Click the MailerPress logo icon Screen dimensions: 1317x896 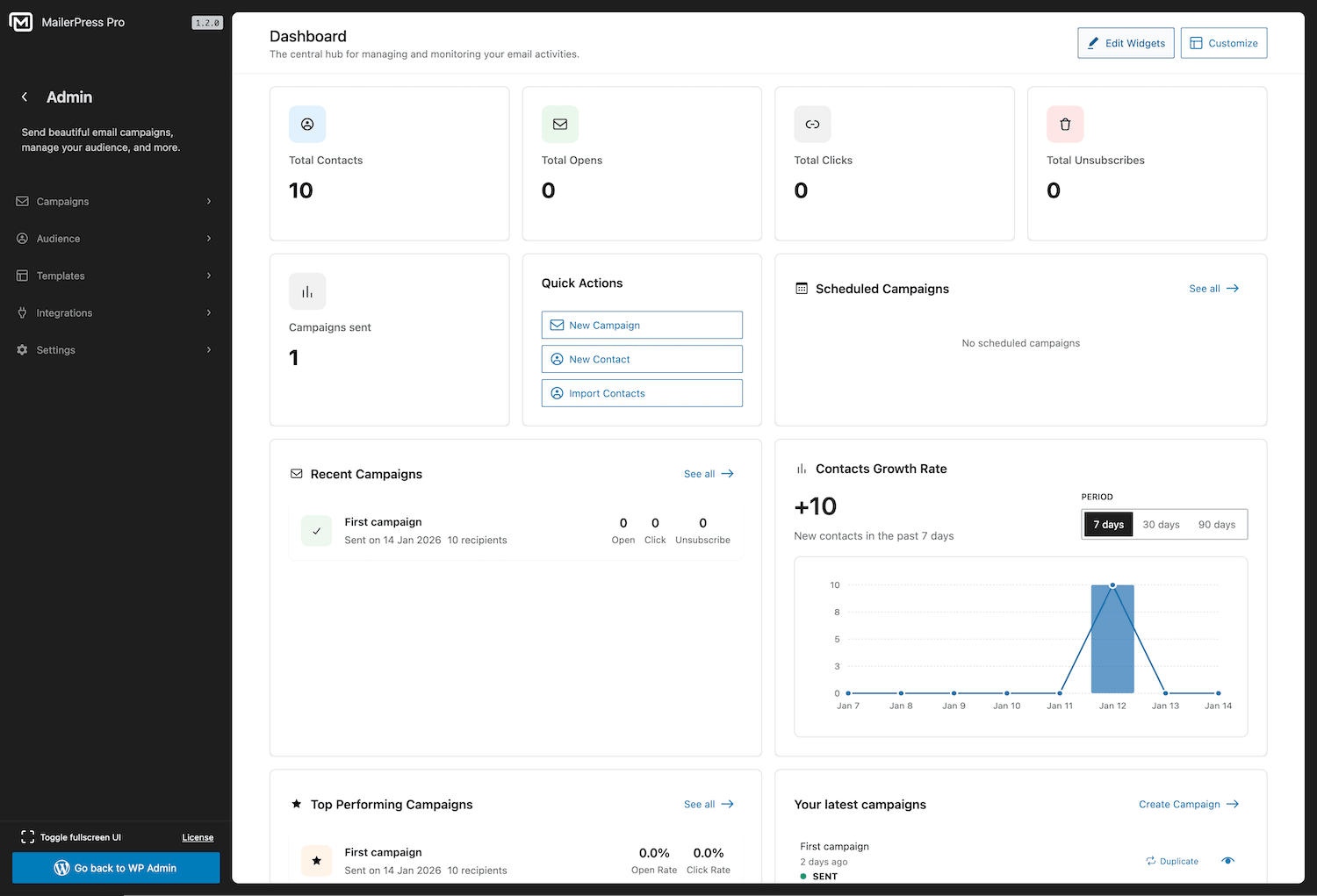[21, 23]
